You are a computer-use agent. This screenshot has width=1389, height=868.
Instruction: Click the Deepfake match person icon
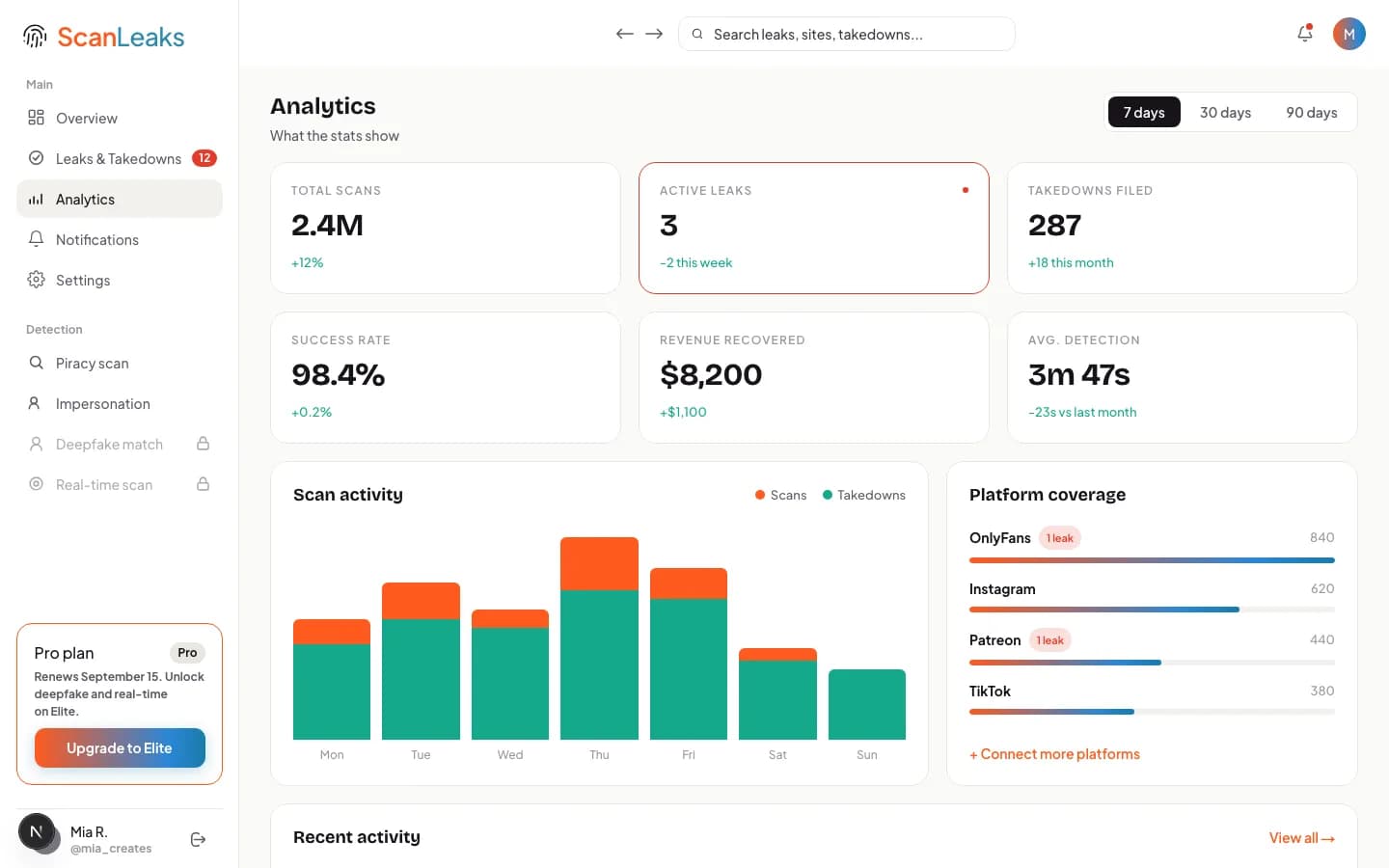36,444
